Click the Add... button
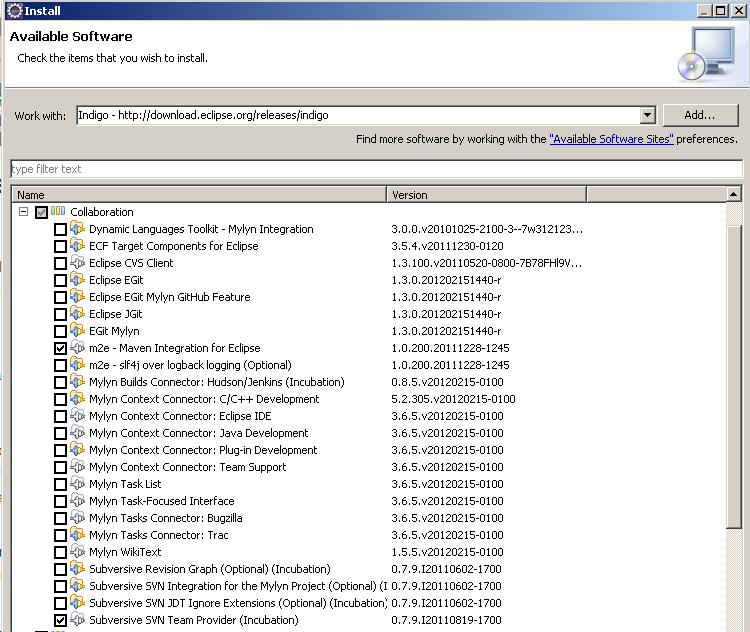The height and width of the screenshot is (632, 750). [x=701, y=115]
